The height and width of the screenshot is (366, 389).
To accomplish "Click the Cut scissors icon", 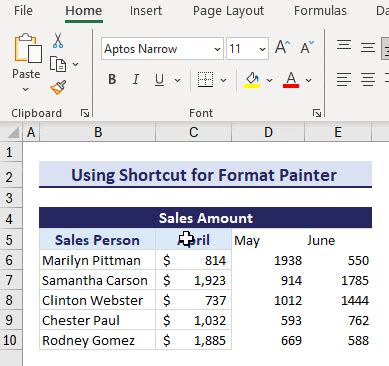I will [58, 41].
